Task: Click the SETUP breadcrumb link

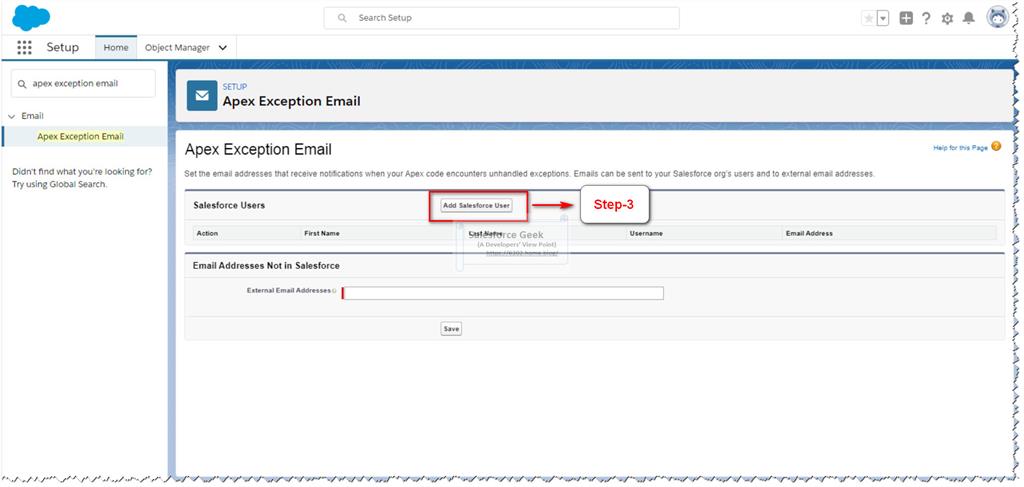Action: 234,87
